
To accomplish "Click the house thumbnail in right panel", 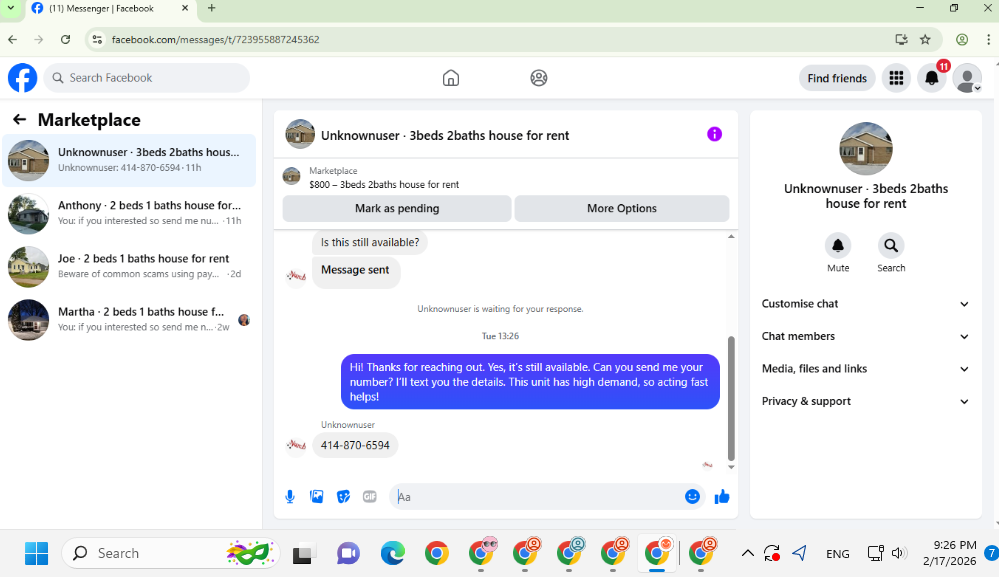I will [865, 148].
